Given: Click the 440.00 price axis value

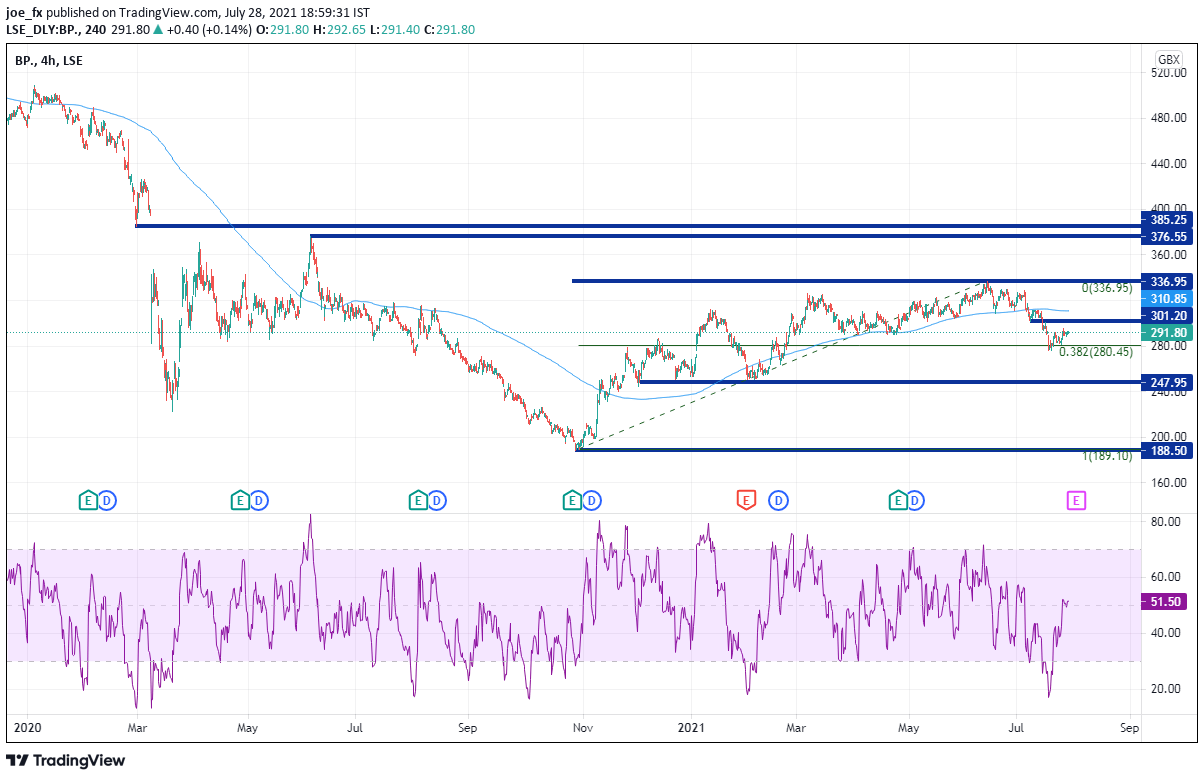Looking at the screenshot, I should [x=1168, y=164].
